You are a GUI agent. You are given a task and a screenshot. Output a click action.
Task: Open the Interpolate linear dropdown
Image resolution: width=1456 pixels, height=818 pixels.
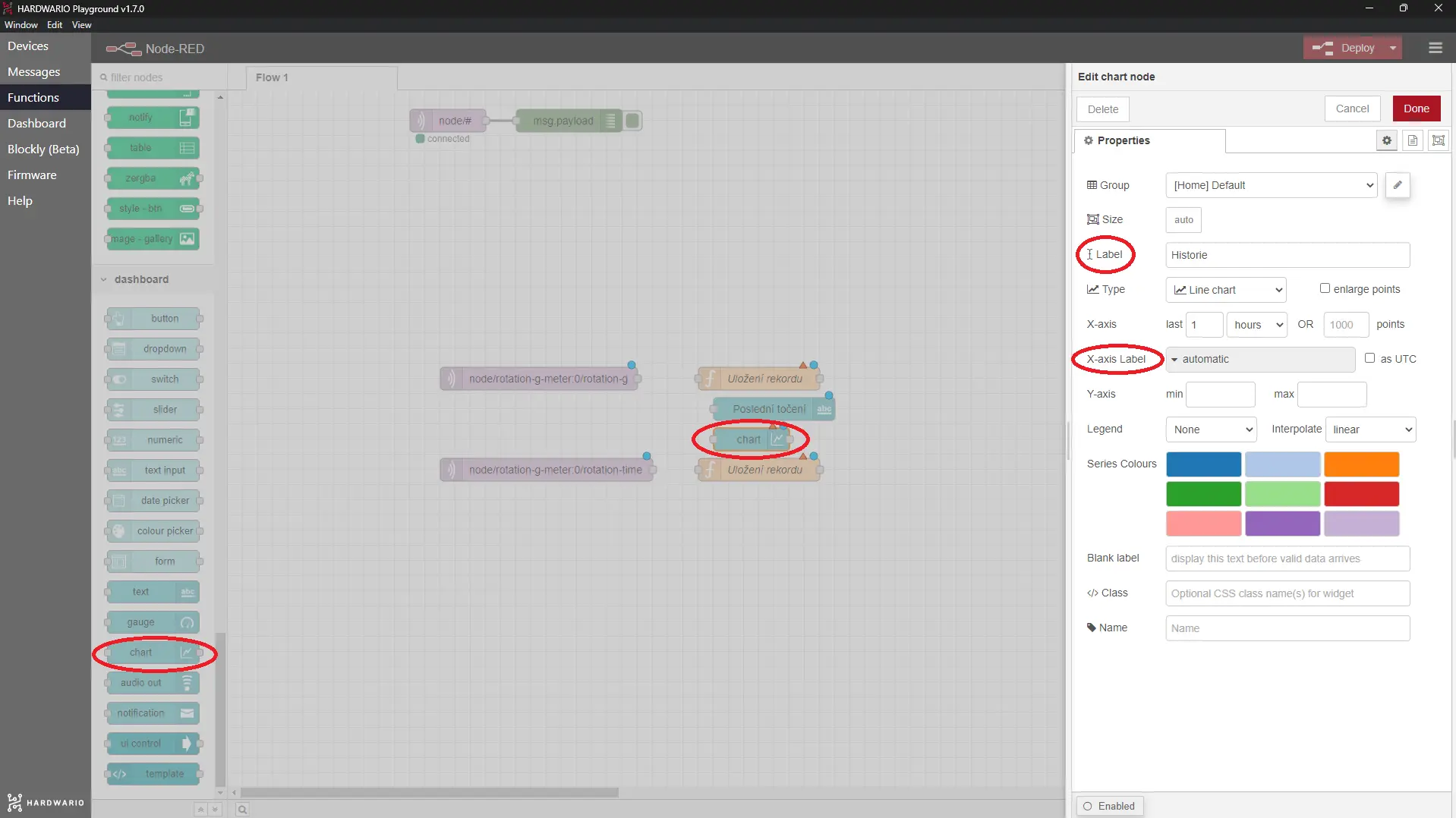(x=1371, y=429)
